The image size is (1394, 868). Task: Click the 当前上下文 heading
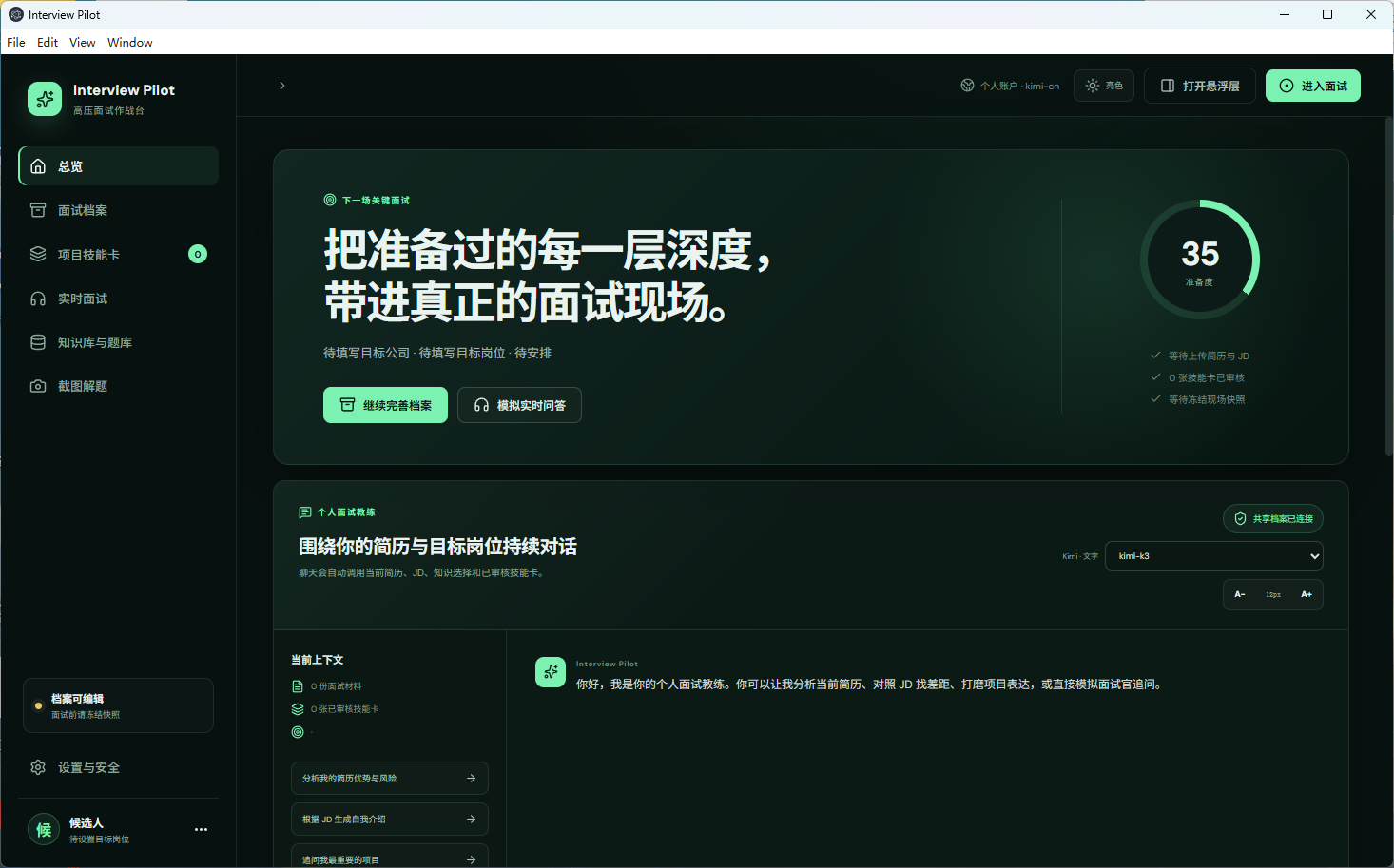(318, 660)
